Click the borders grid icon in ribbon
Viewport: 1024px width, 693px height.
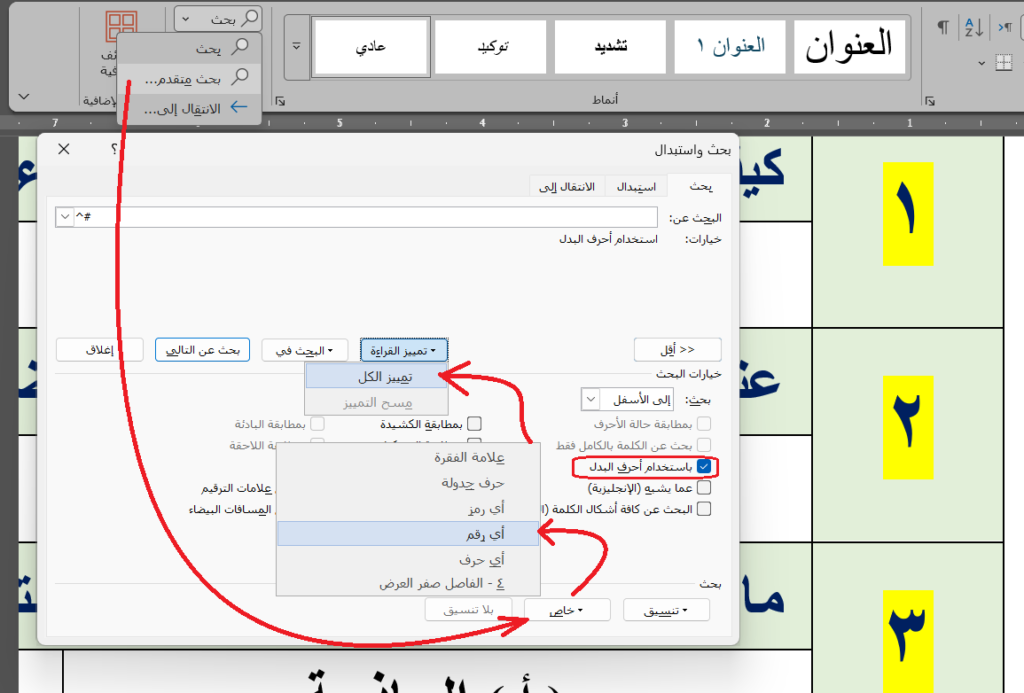pyautogui.click(x=1003, y=64)
